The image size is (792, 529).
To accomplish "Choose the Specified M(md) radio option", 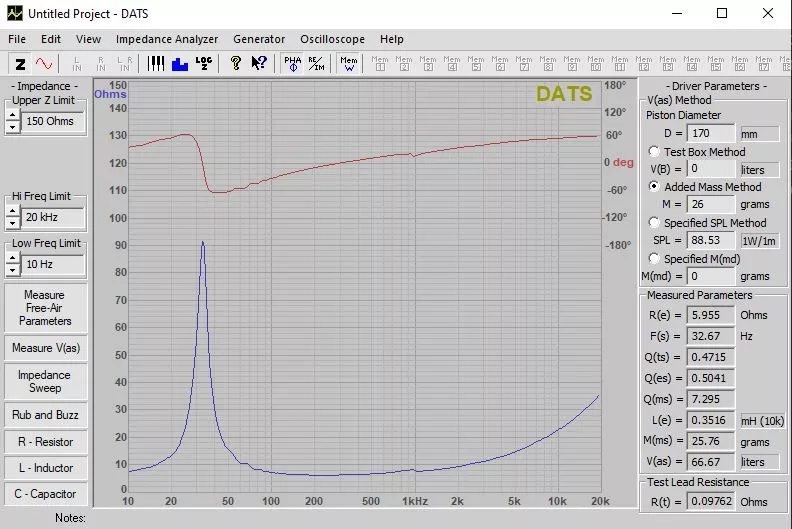I will click(654, 258).
